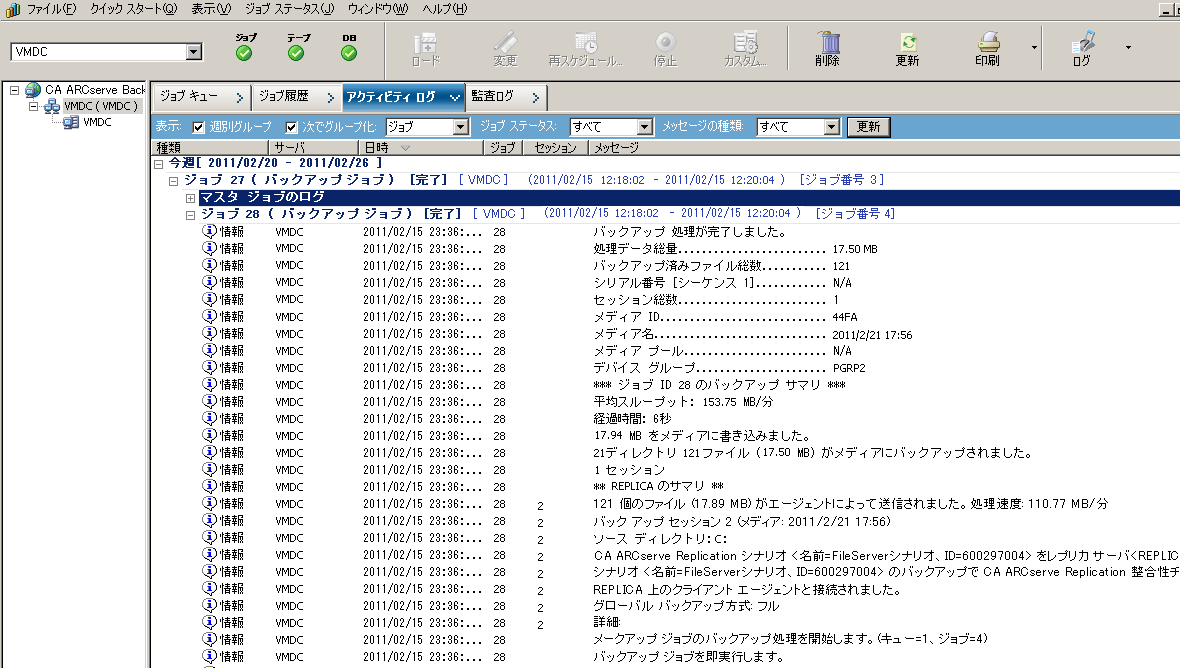Click the VMDC server computer icon in tree
The image size is (1180, 668).
pyautogui.click(x=71, y=122)
